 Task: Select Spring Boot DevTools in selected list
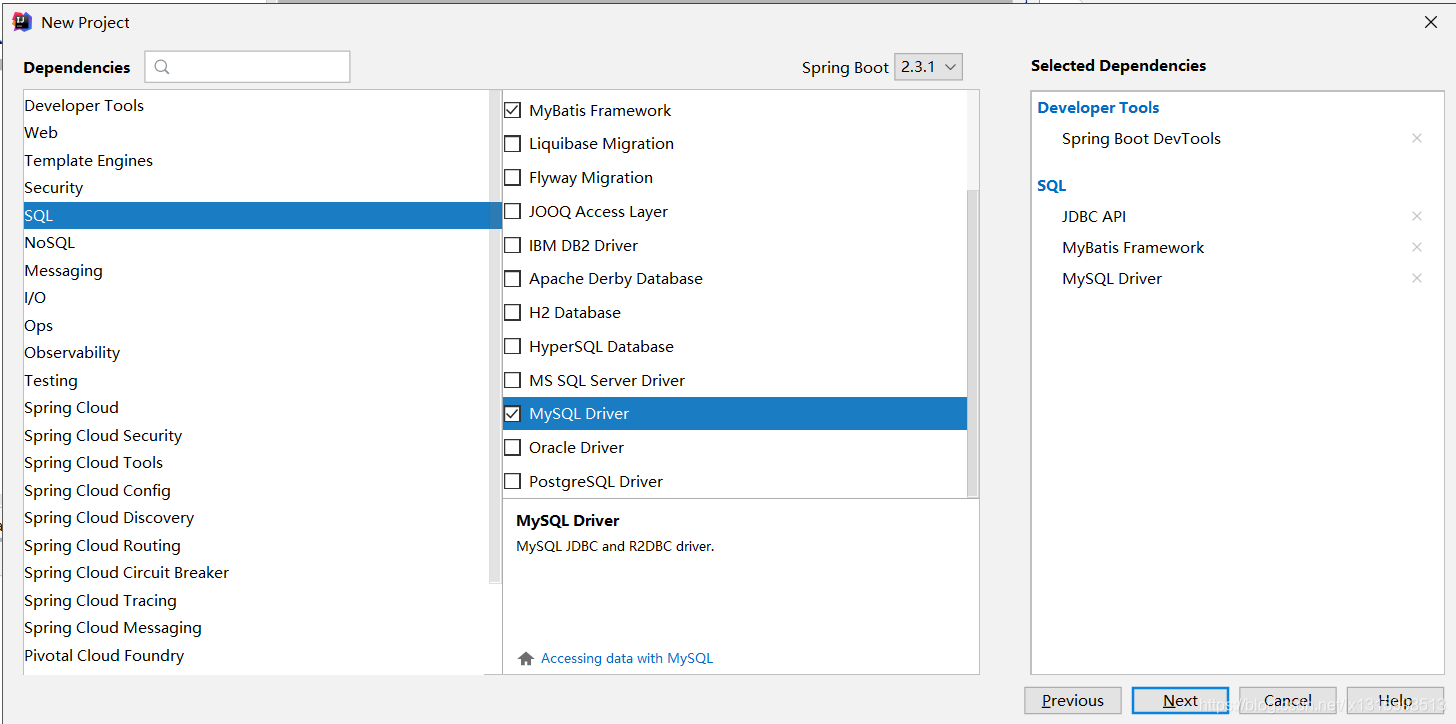click(x=1141, y=139)
